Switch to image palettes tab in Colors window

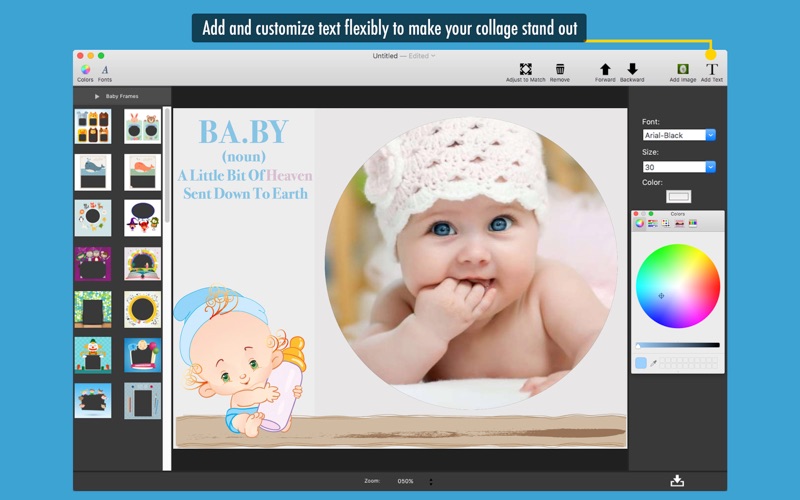[679, 223]
